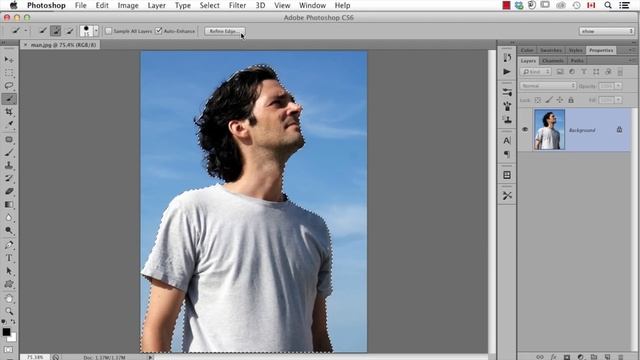Screen dimensions: 640x360
Task: Click the Background layer thumbnail
Action: click(x=549, y=129)
